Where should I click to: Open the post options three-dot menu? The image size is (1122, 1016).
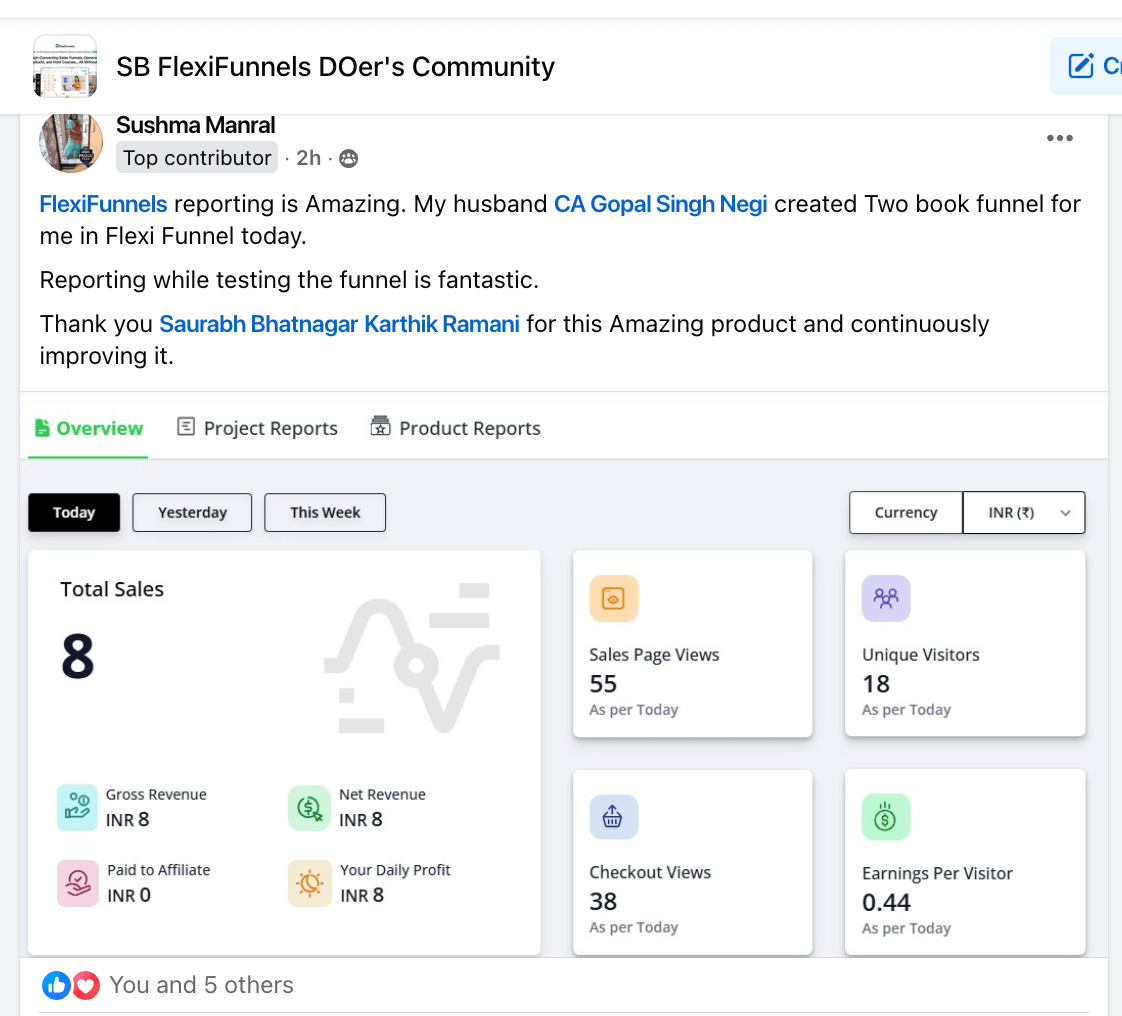tap(1059, 138)
